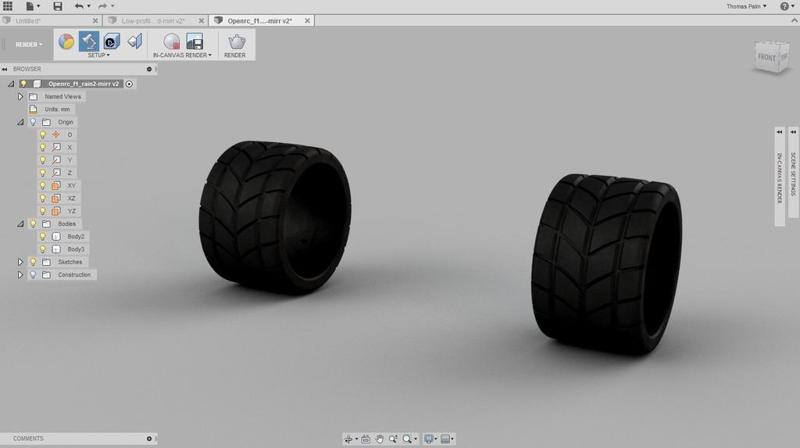800x448 pixels.
Task: Open the Thomas Palm account dropdown
Action: [x=746, y=6]
